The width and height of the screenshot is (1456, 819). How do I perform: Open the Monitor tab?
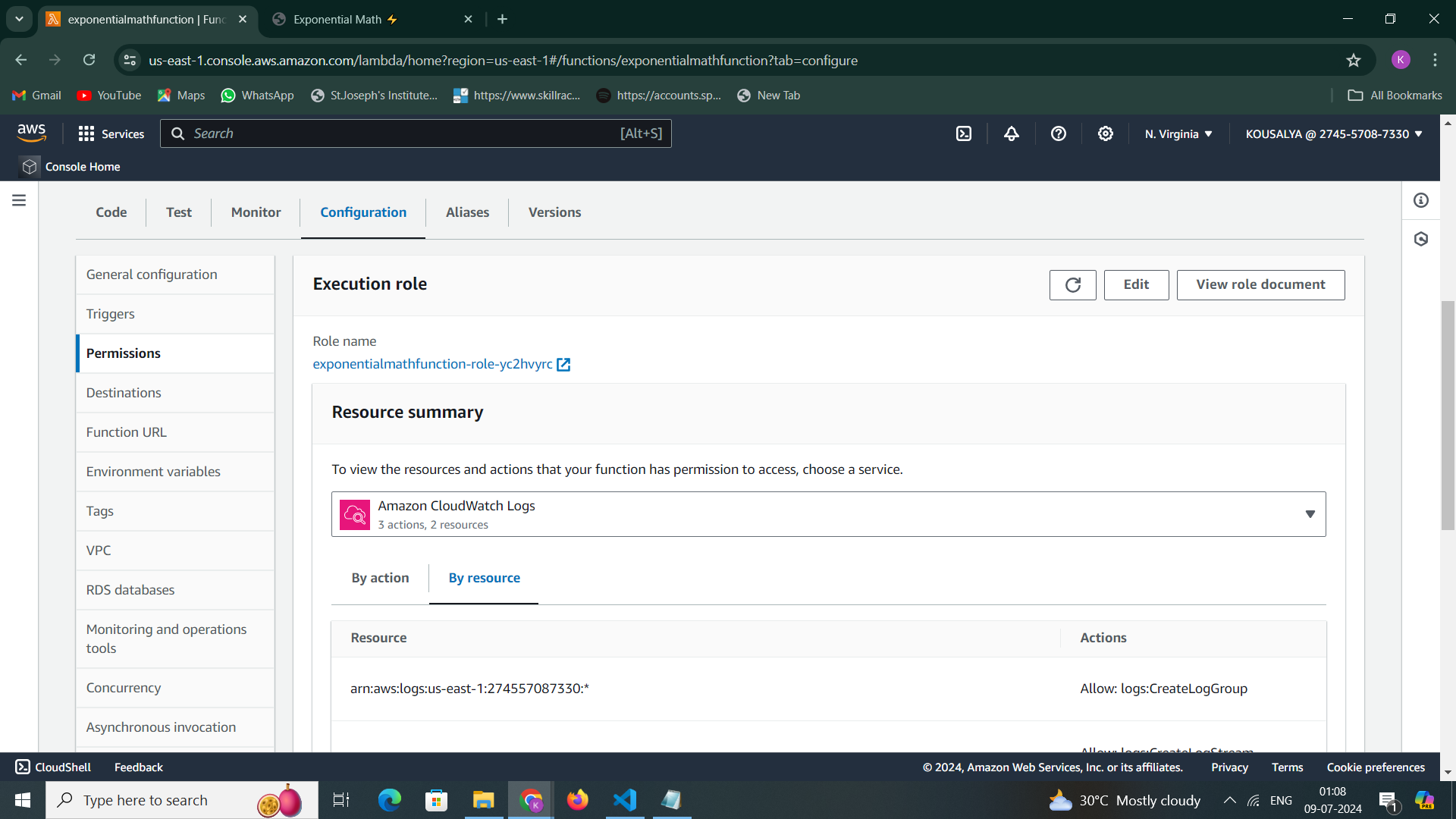[256, 212]
